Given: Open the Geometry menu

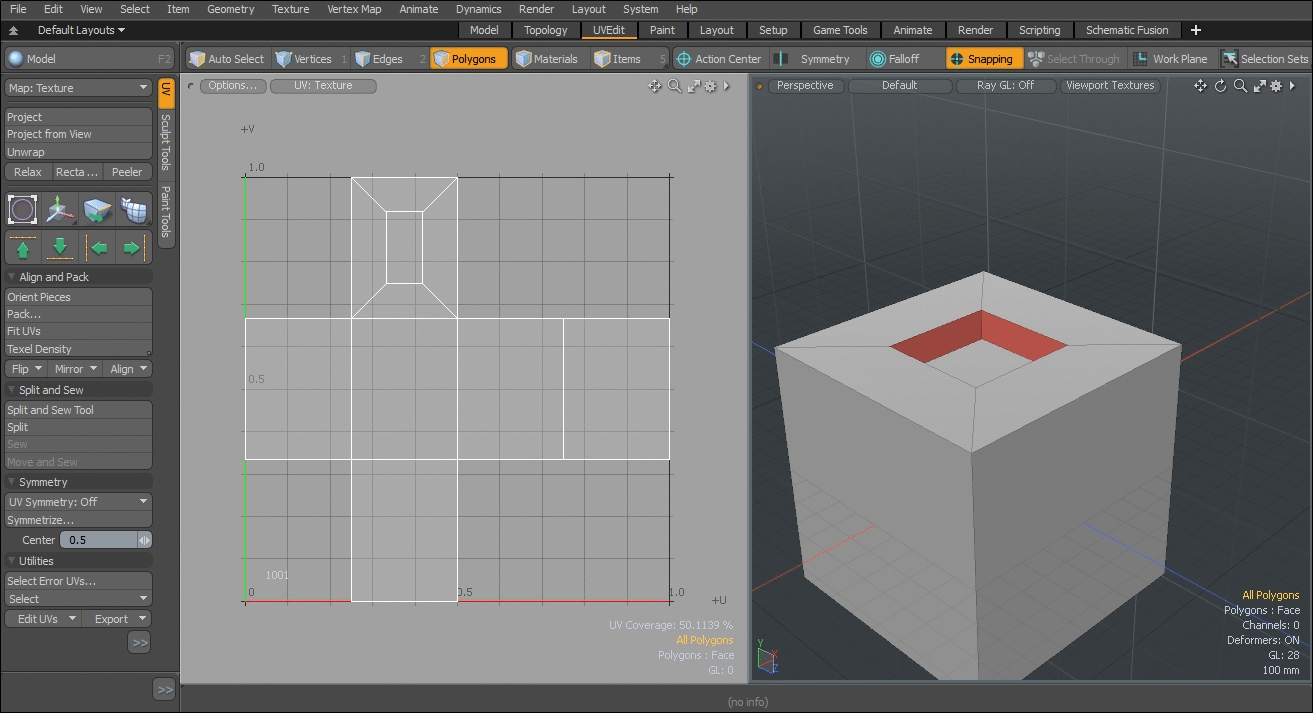Looking at the screenshot, I should (230, 9).
